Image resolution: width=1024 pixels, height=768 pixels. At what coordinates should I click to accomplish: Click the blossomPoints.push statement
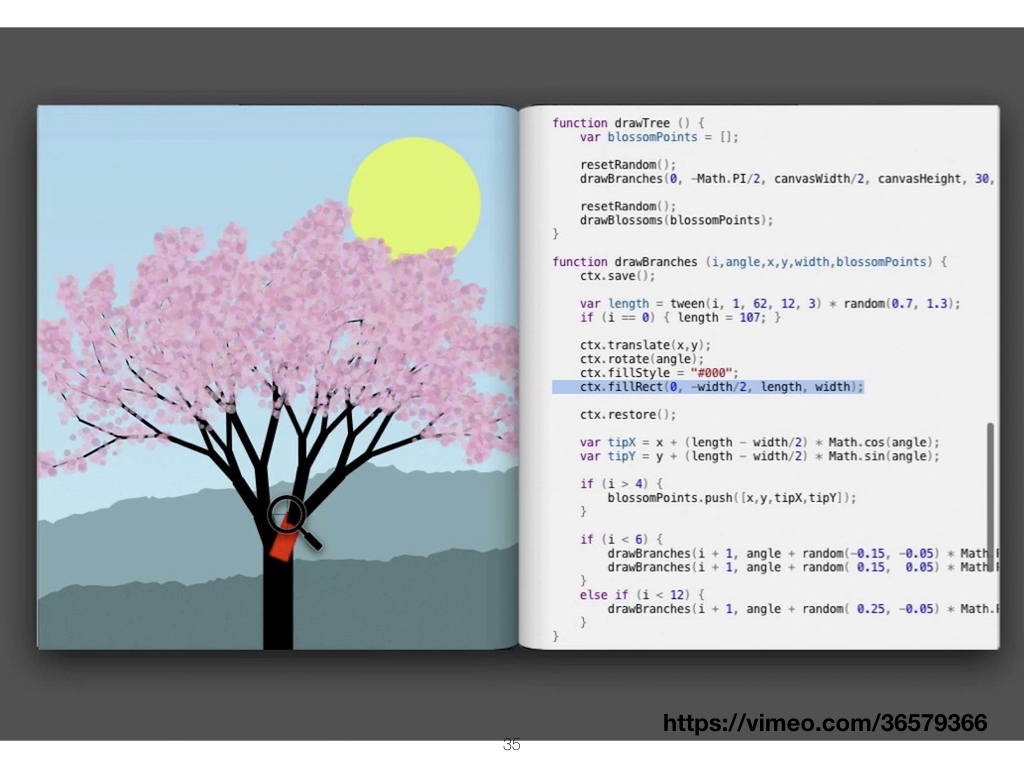(x=732, y=498)
